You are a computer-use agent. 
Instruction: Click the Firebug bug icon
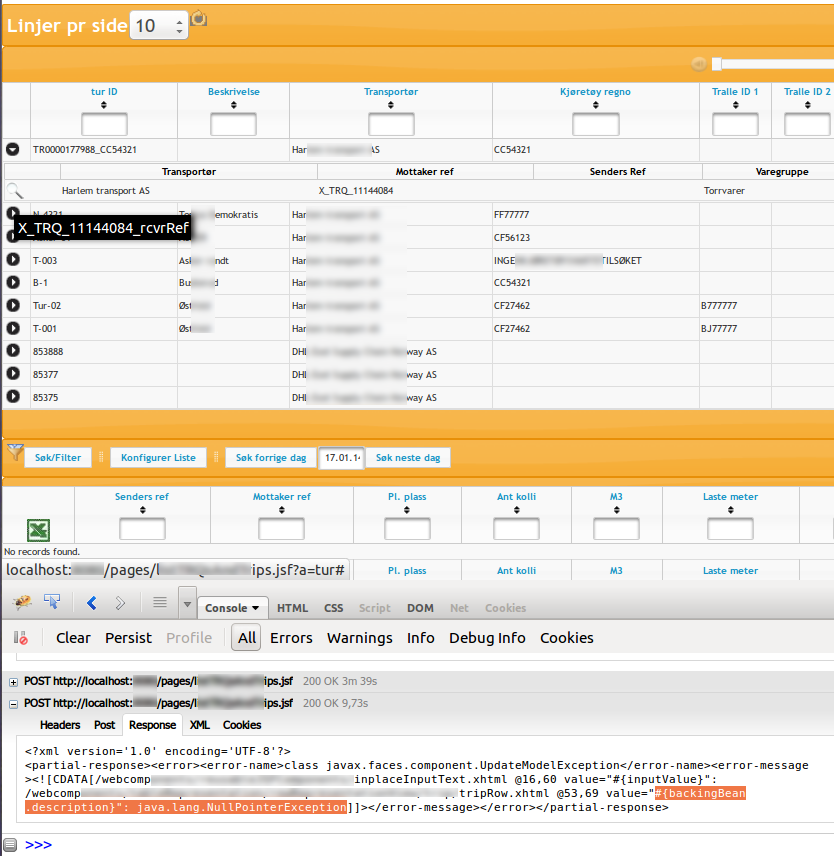point(23,600)
